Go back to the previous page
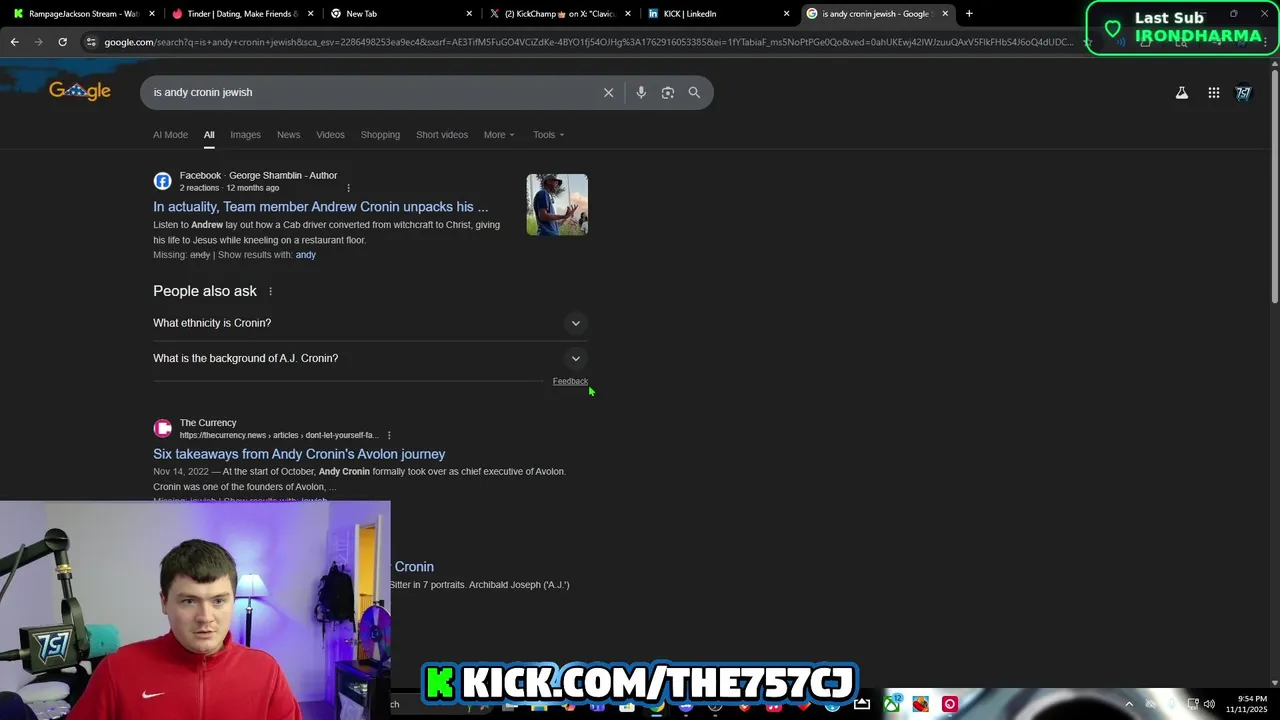The image size is (1280, 720). tap(14, 42)
